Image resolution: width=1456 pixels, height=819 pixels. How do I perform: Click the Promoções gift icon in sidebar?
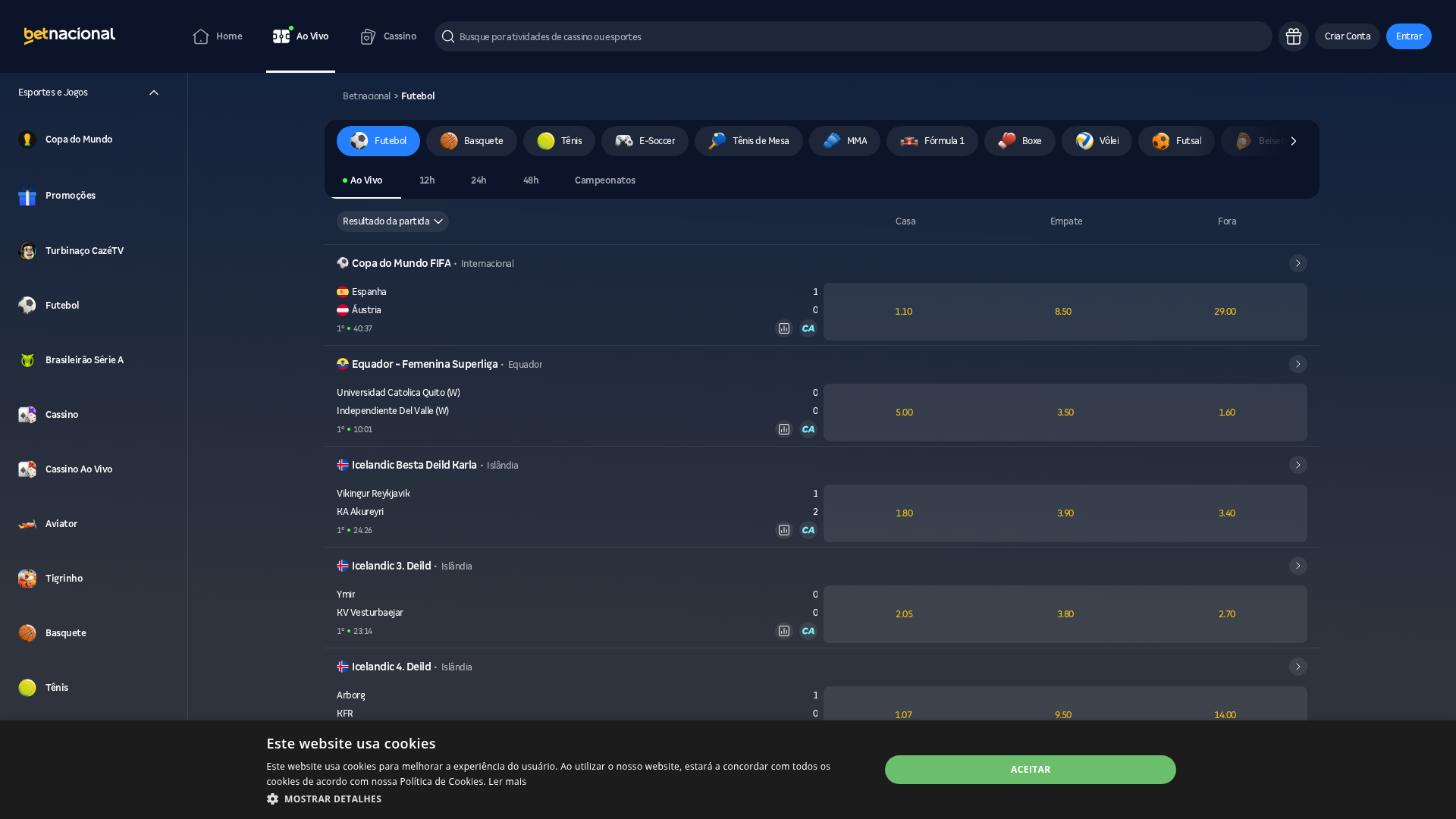click(x=27, y=196)
